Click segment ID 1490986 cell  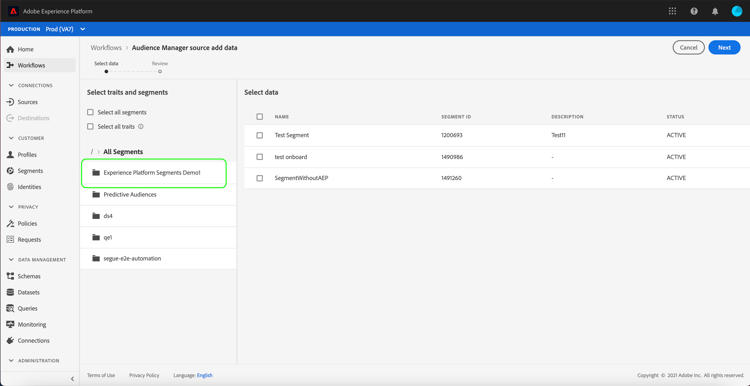click(452, 157)
